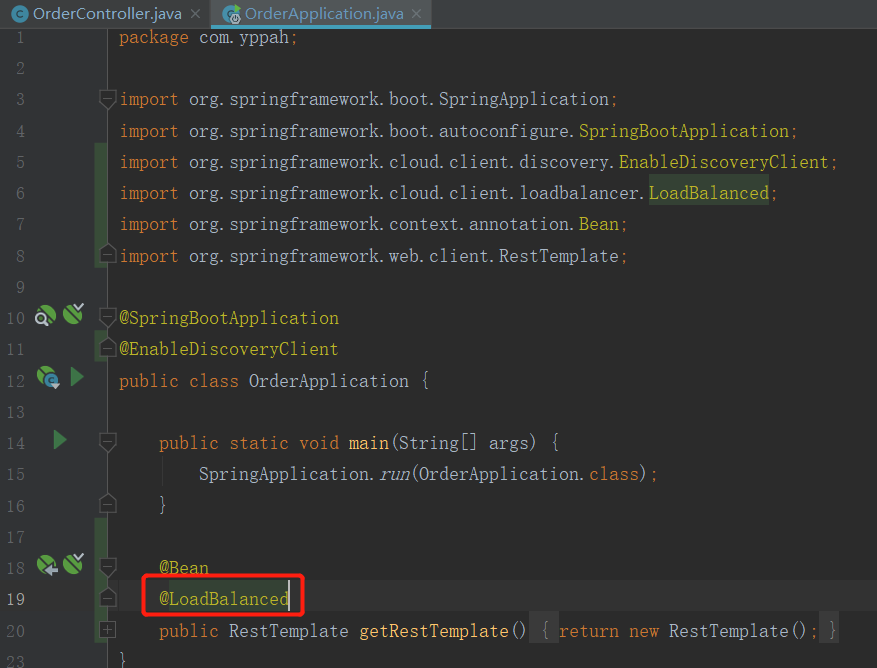
Task: Run main method using line 14 gutter arrow
Action: [x=60, y=440]
